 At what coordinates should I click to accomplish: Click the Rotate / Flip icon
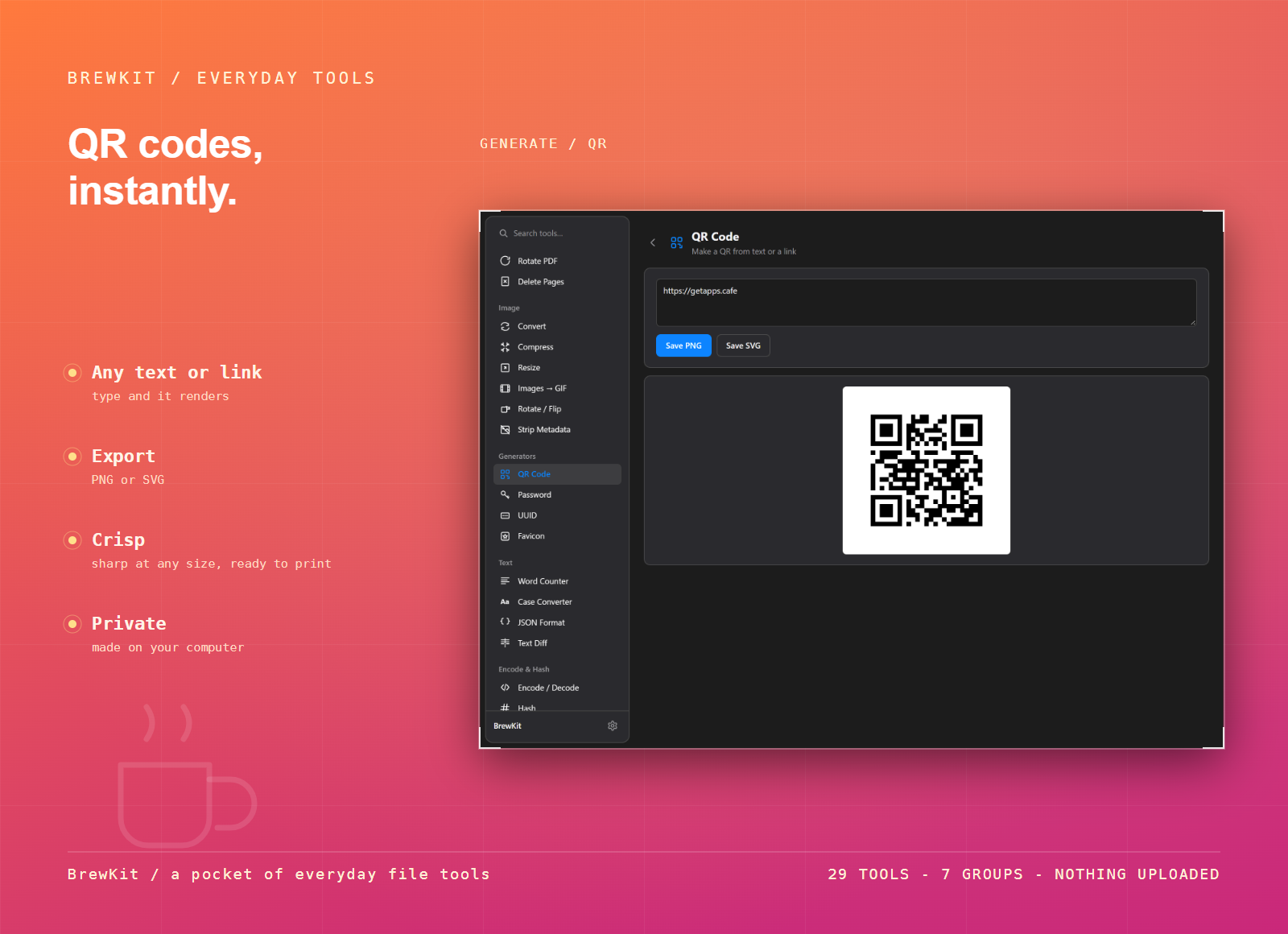click(505, 409)
